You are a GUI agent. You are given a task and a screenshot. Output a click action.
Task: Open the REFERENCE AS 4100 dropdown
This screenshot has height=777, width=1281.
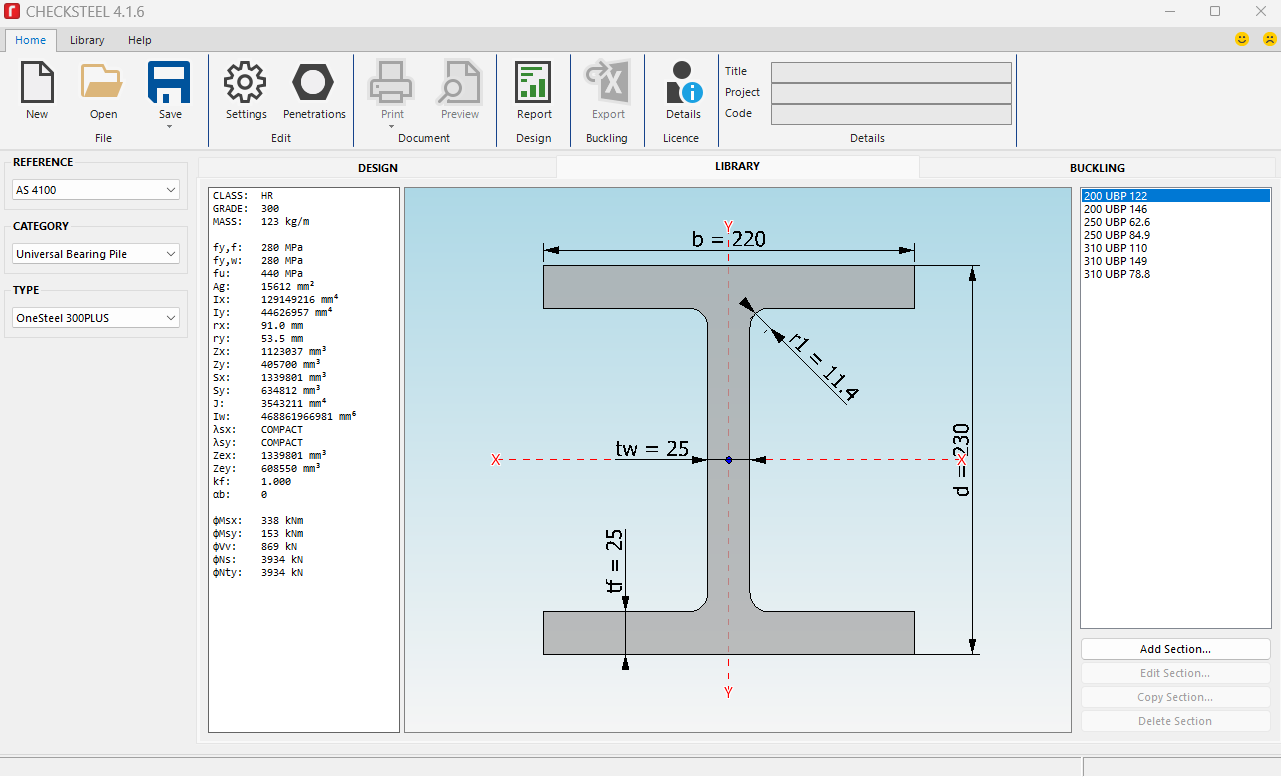pos(96,190)
